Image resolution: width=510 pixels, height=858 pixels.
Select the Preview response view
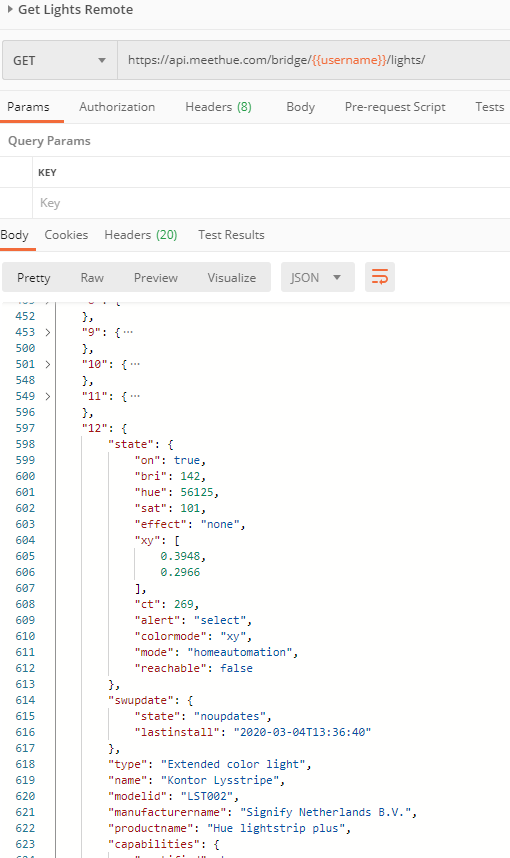click(156, 277)
